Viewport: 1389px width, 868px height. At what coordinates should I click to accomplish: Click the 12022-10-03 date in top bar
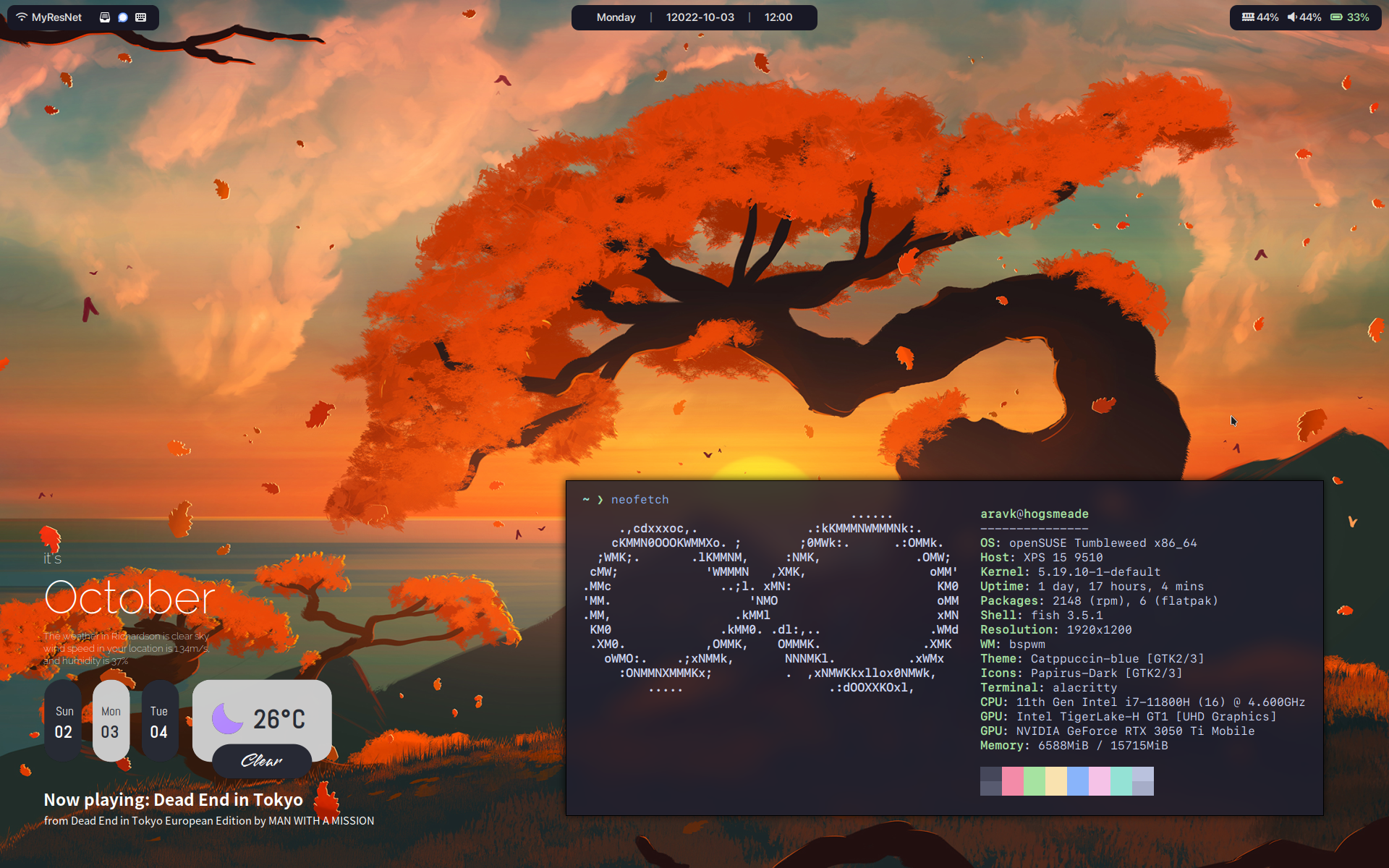700,17
